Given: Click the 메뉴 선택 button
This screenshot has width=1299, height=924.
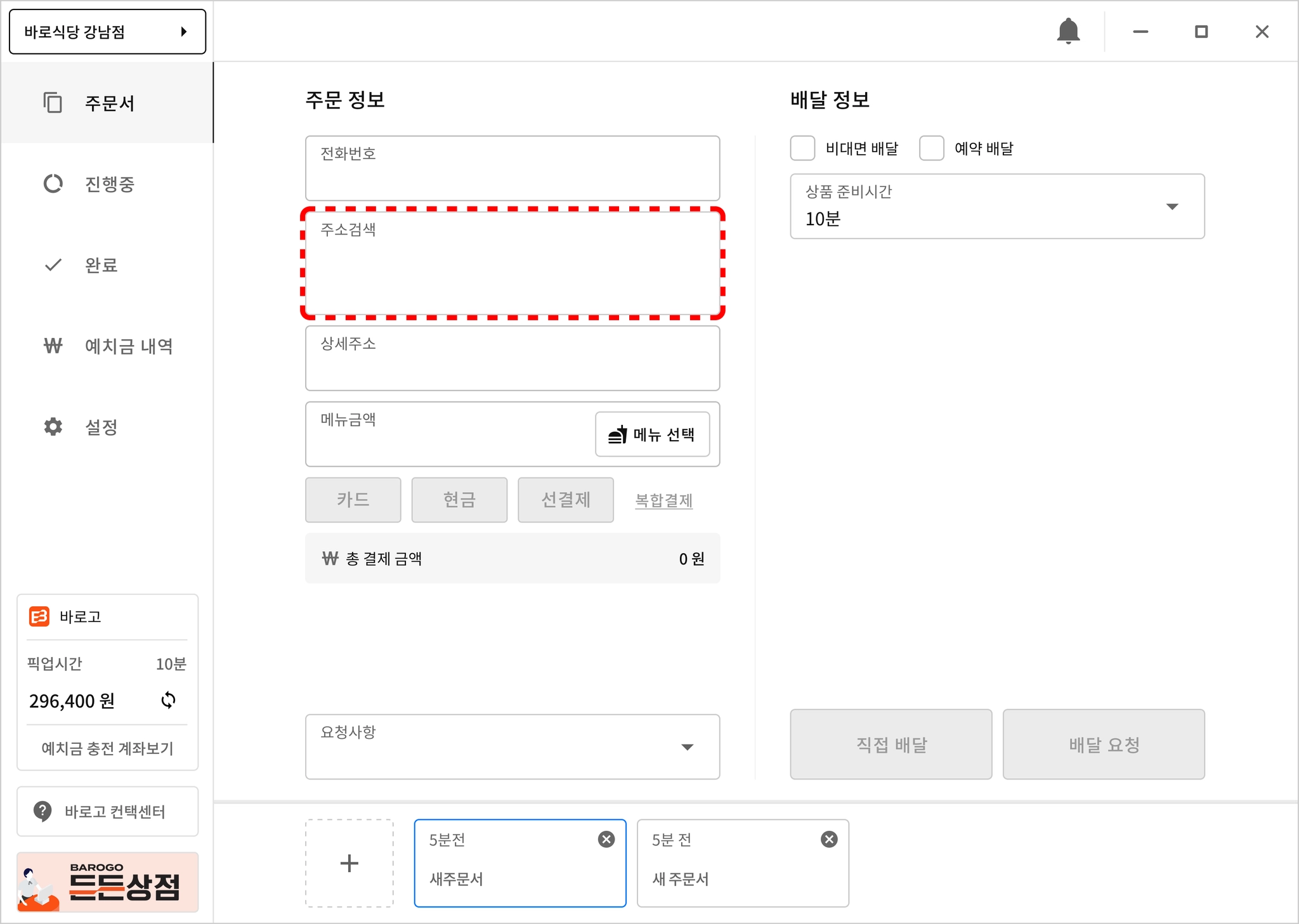Looking at the screenshot, I should click(652, 434).
